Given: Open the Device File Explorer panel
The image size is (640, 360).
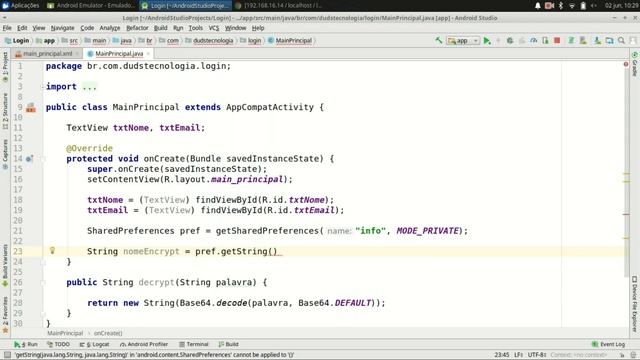Looking at the screenshot, I should (635, 304).
